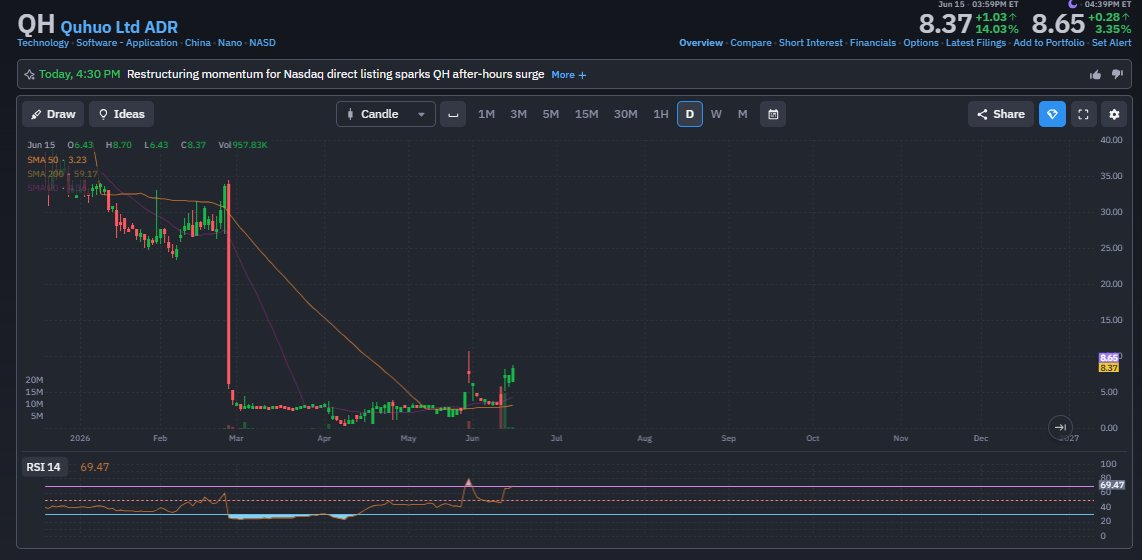This screenshot has width=1142, height=560.
Task: Open the Compare page
Action: click(x=751, y=43)
